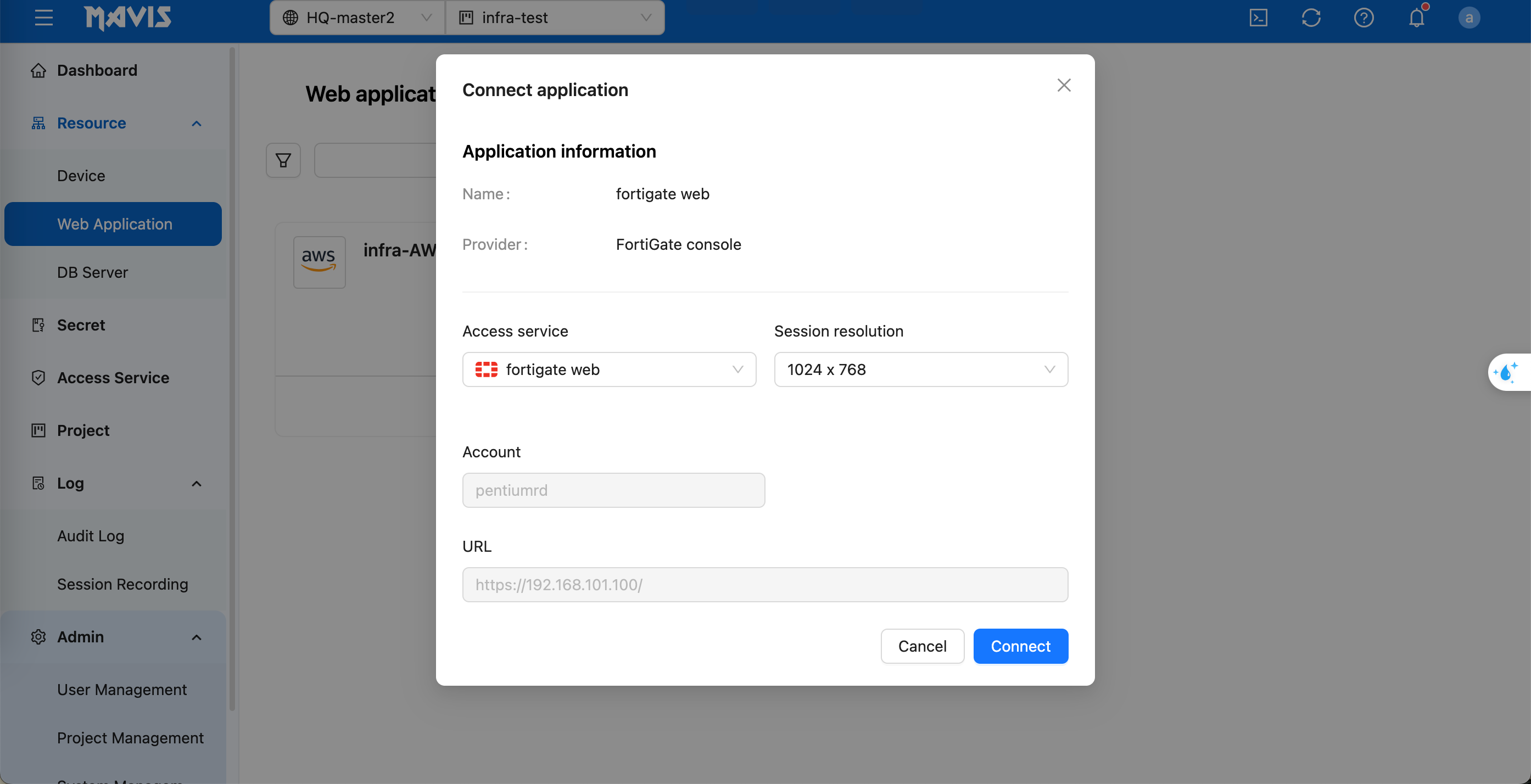Click the Connect button

pyautogui.click(x=1020, y=646)
